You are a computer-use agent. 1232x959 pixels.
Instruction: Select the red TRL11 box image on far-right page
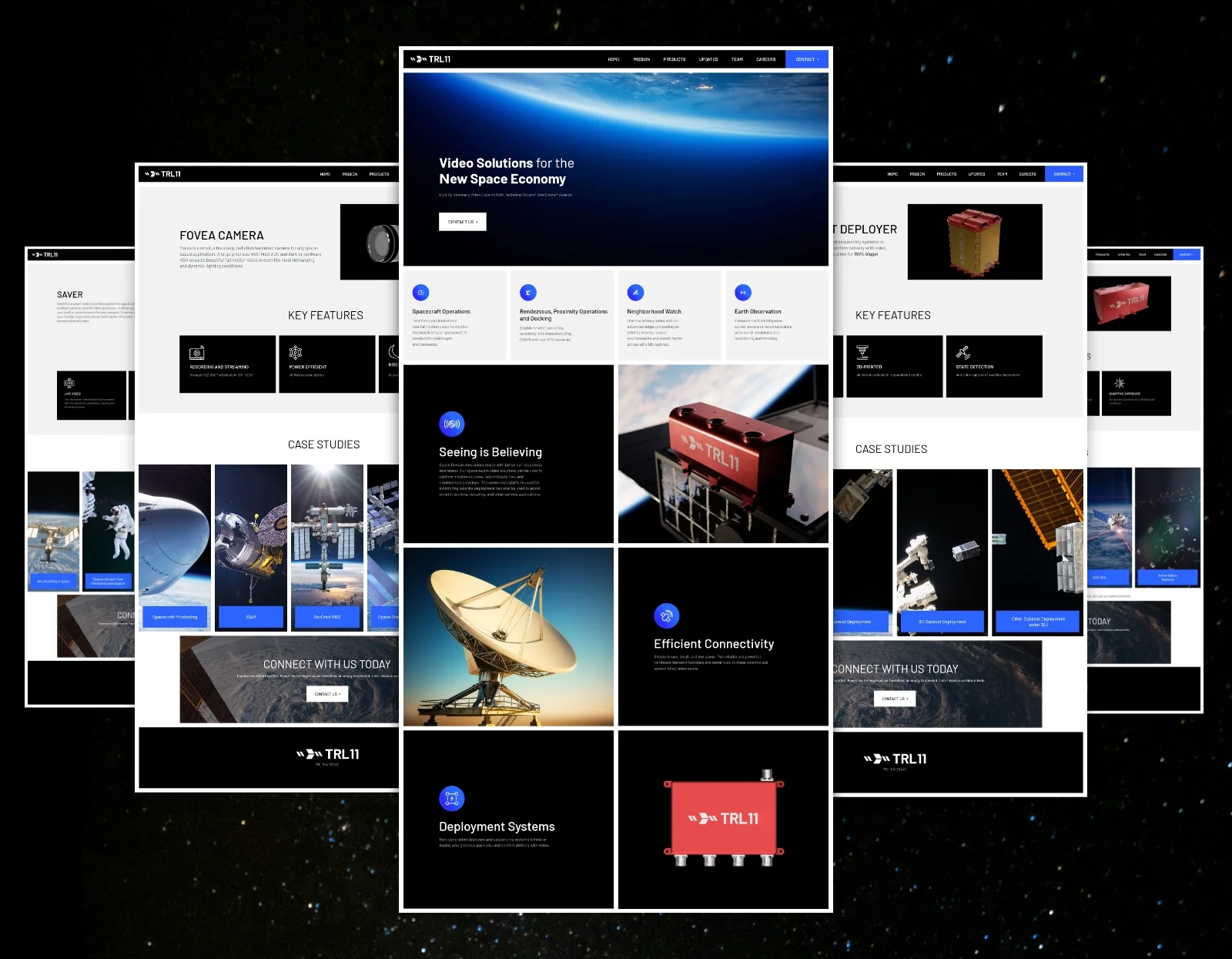pos(1129,303)
